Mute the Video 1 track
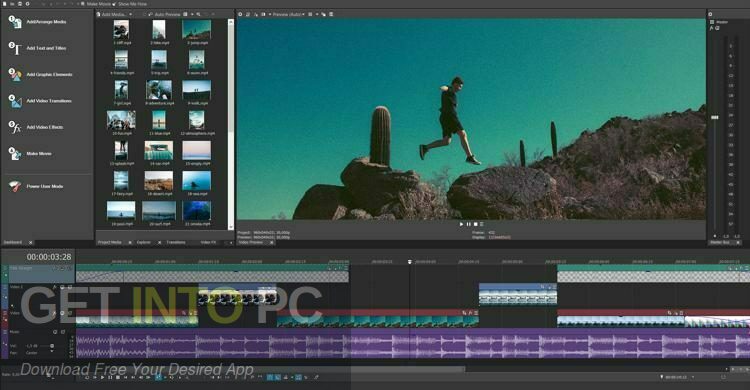This screenshot has height=390, width=750. 62,287
